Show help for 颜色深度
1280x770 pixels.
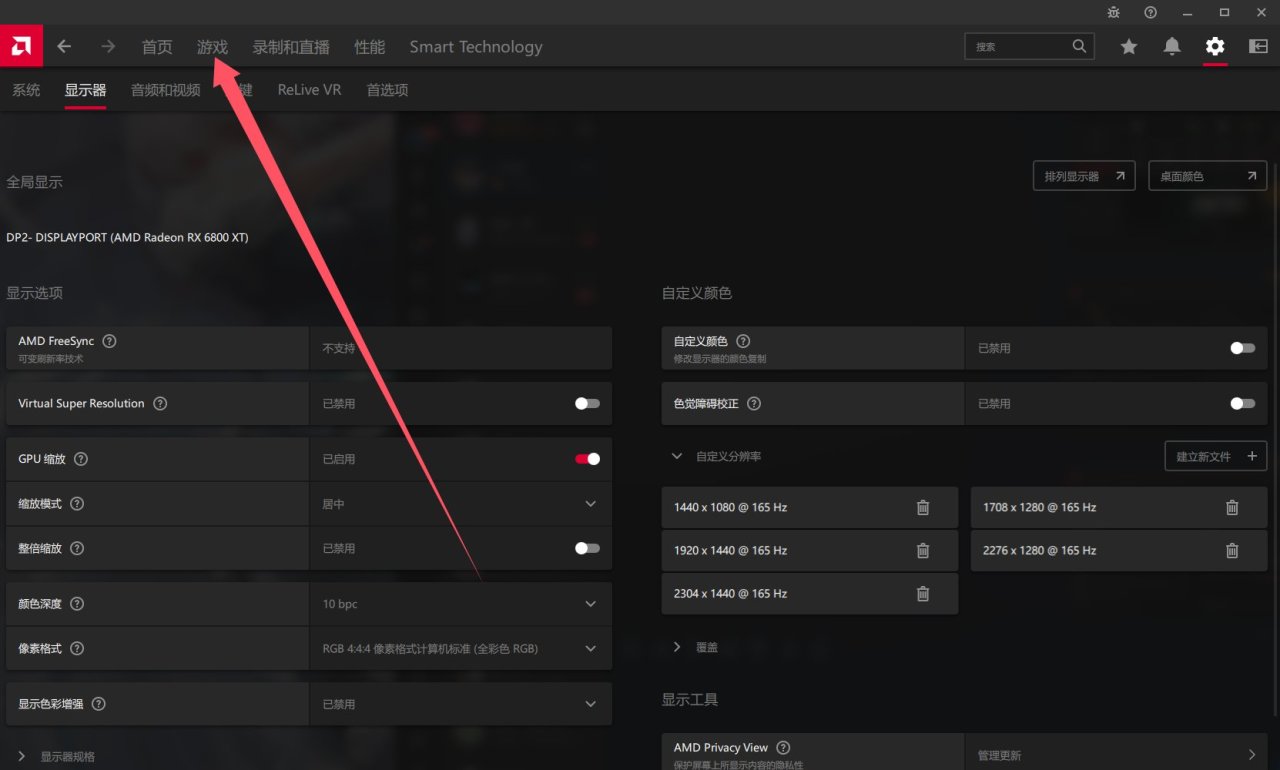77,604
